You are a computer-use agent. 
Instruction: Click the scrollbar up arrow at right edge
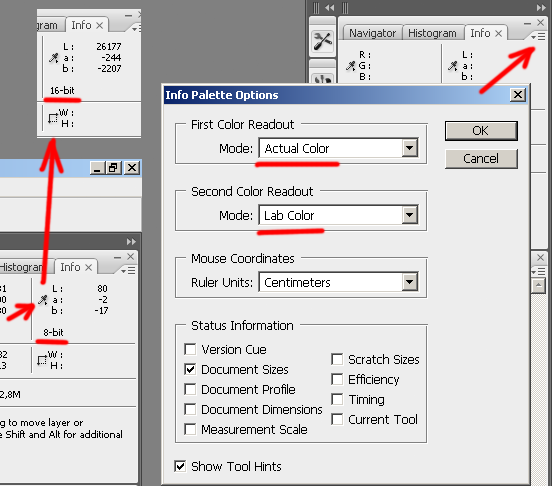[539, 284]
